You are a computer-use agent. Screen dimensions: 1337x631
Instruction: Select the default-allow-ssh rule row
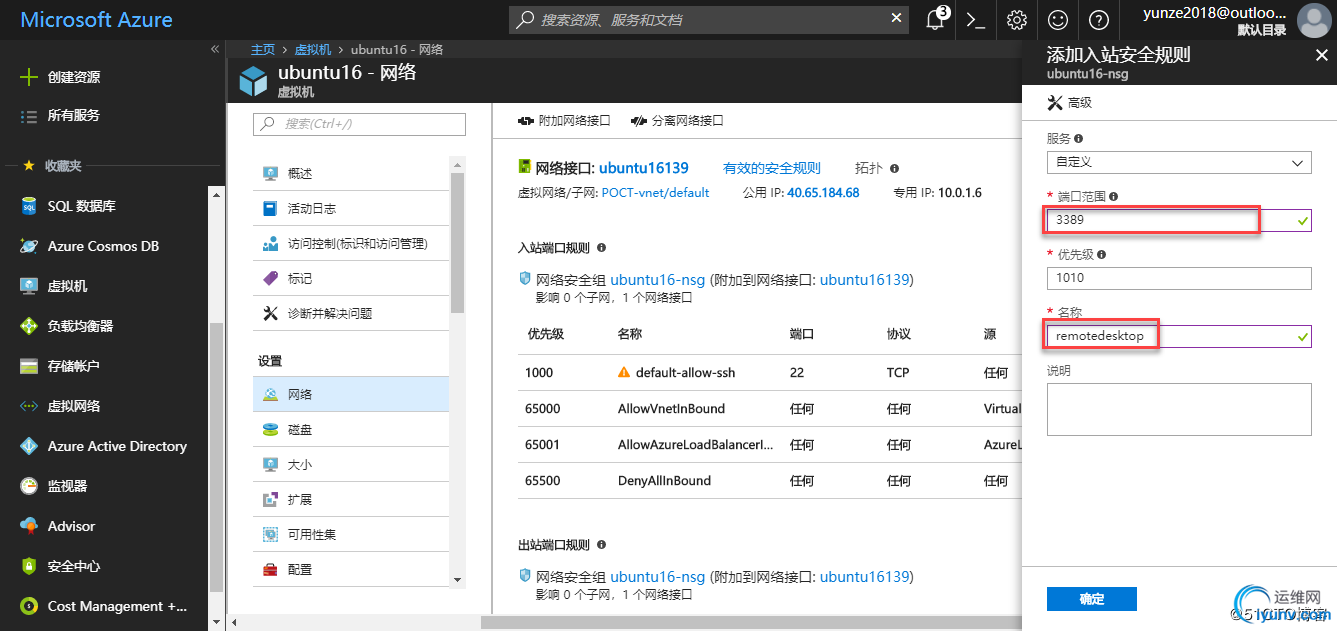click(768, 373)
